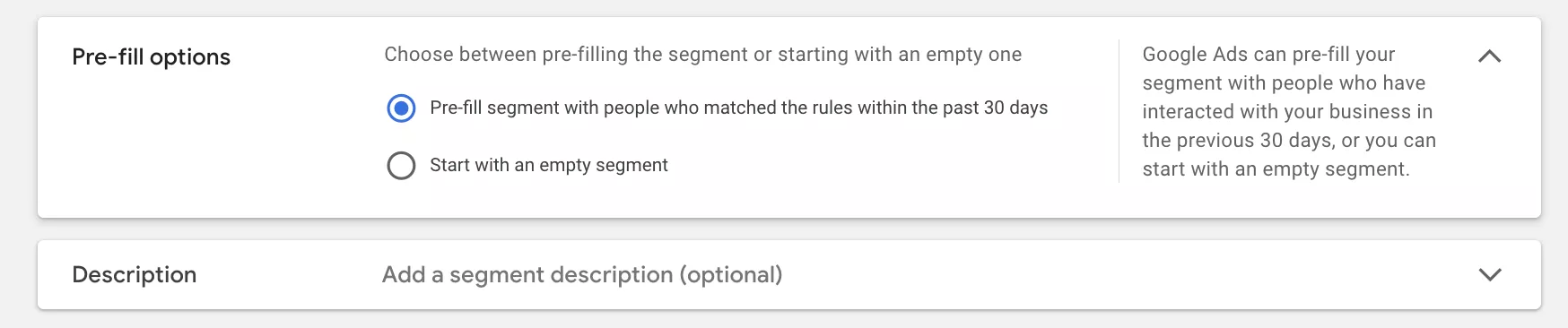
Task: Click the empty gray radio circle
Action: (x=401, y=166)
